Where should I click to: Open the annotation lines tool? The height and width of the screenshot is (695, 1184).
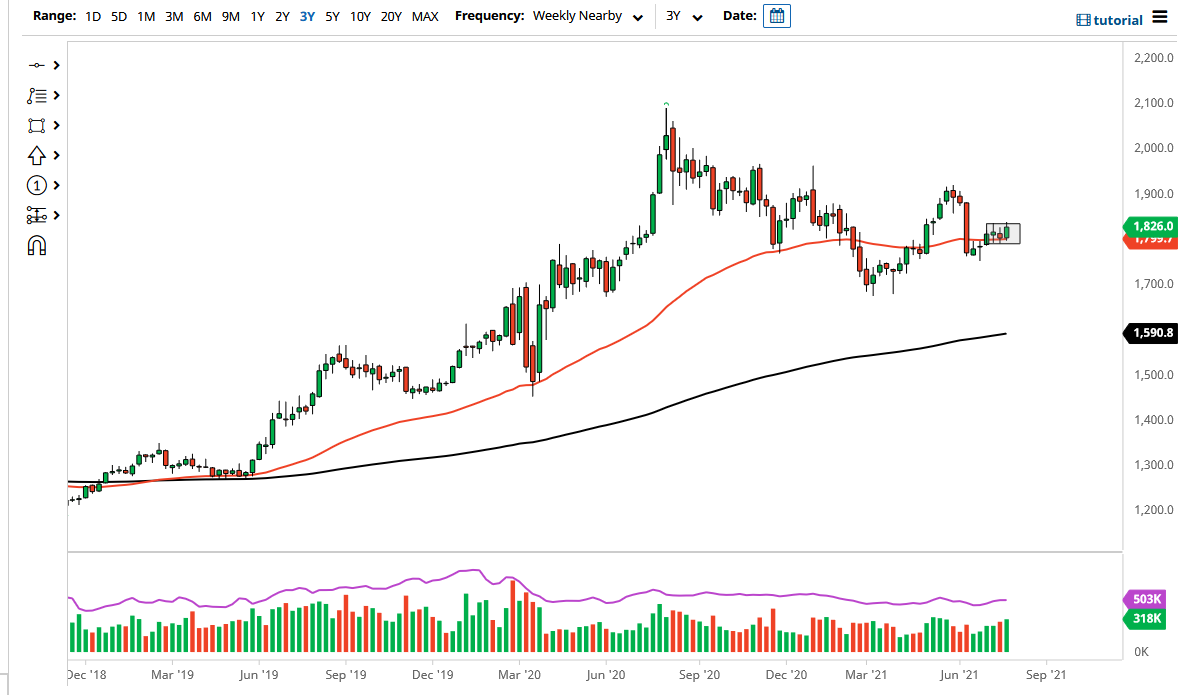(38, 95)
